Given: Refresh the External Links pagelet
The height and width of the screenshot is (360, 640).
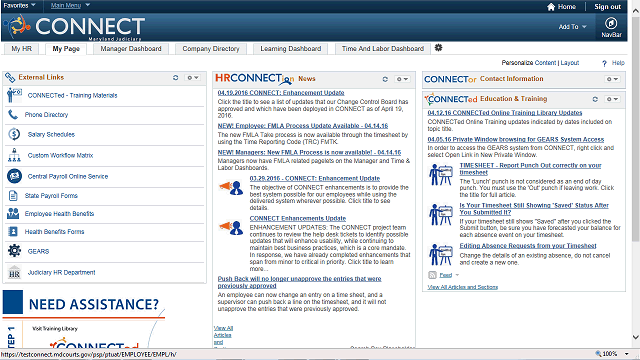Looking at the screenshot, I should [x=176, y=78].
